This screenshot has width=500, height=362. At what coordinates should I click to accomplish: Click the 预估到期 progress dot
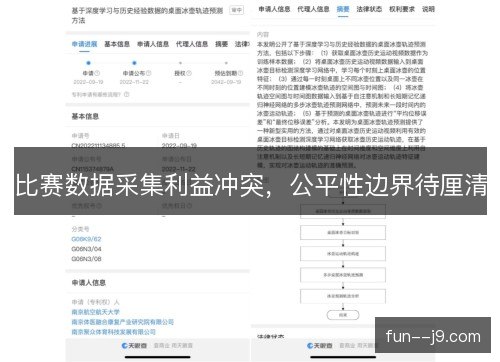click(x=226, y=63)
